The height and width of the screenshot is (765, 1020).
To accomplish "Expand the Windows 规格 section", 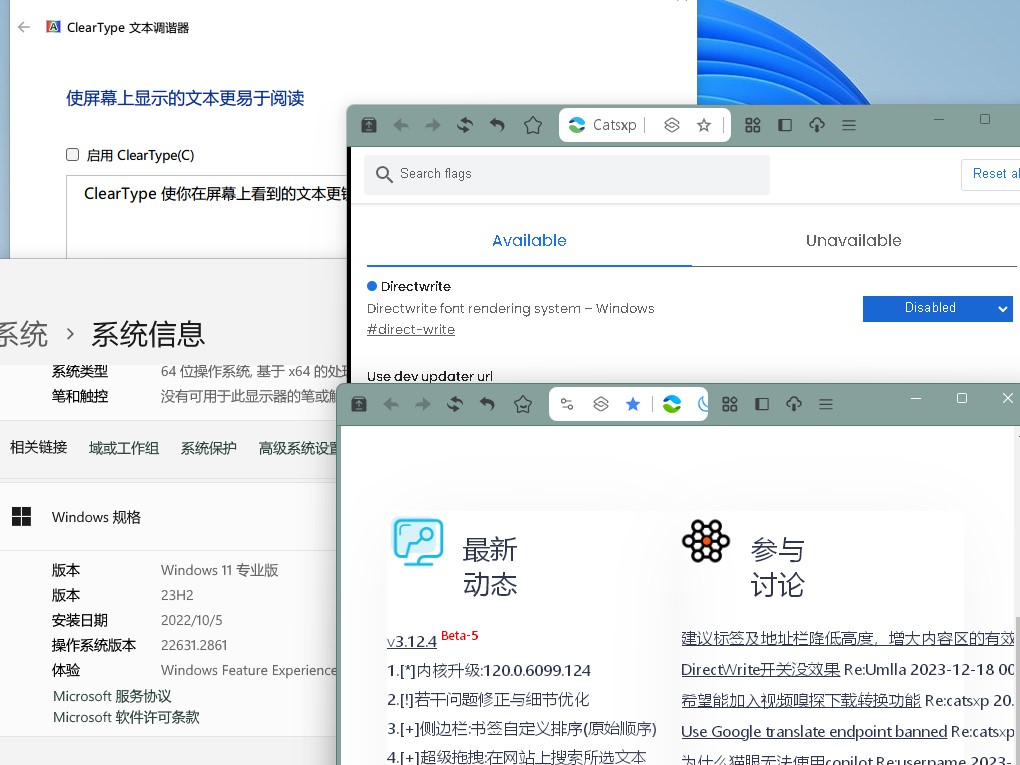I will [169, 517].
